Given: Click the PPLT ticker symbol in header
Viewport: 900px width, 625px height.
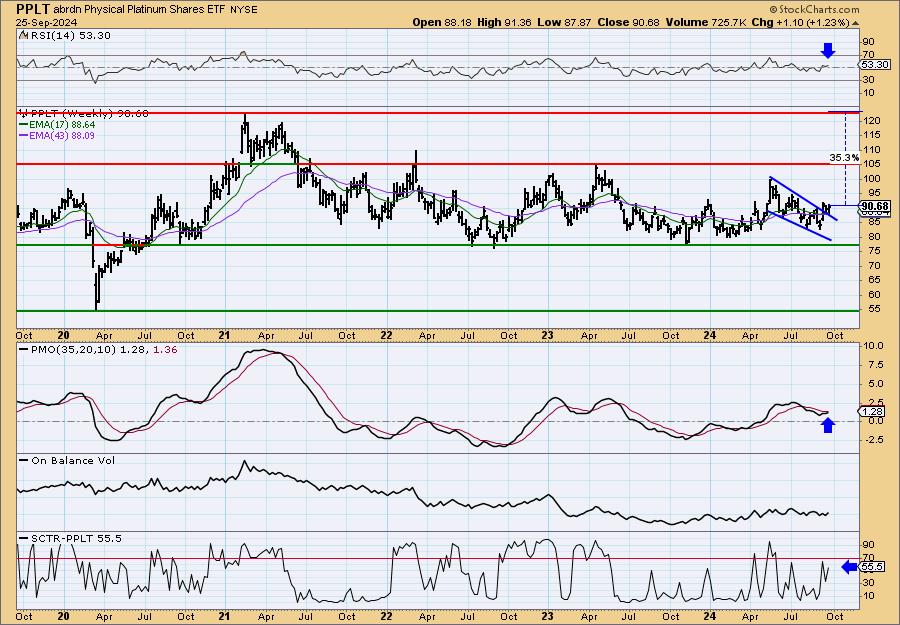Looking at the screenshot, I should click(34, 9).
